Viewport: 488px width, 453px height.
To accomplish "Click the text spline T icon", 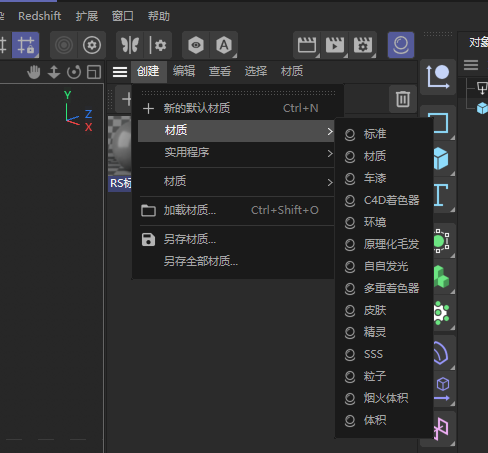I will [x=444, y=195].
